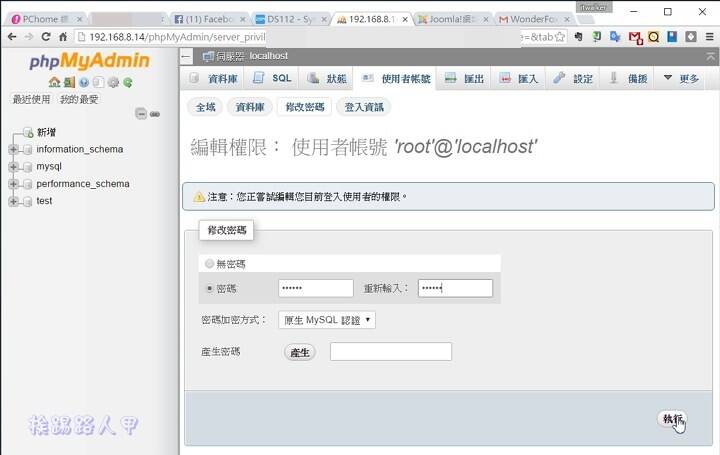This screenshot has height=455, width=720.
Task: Select the 無密碼 radio option
Action: pos(209,264)
